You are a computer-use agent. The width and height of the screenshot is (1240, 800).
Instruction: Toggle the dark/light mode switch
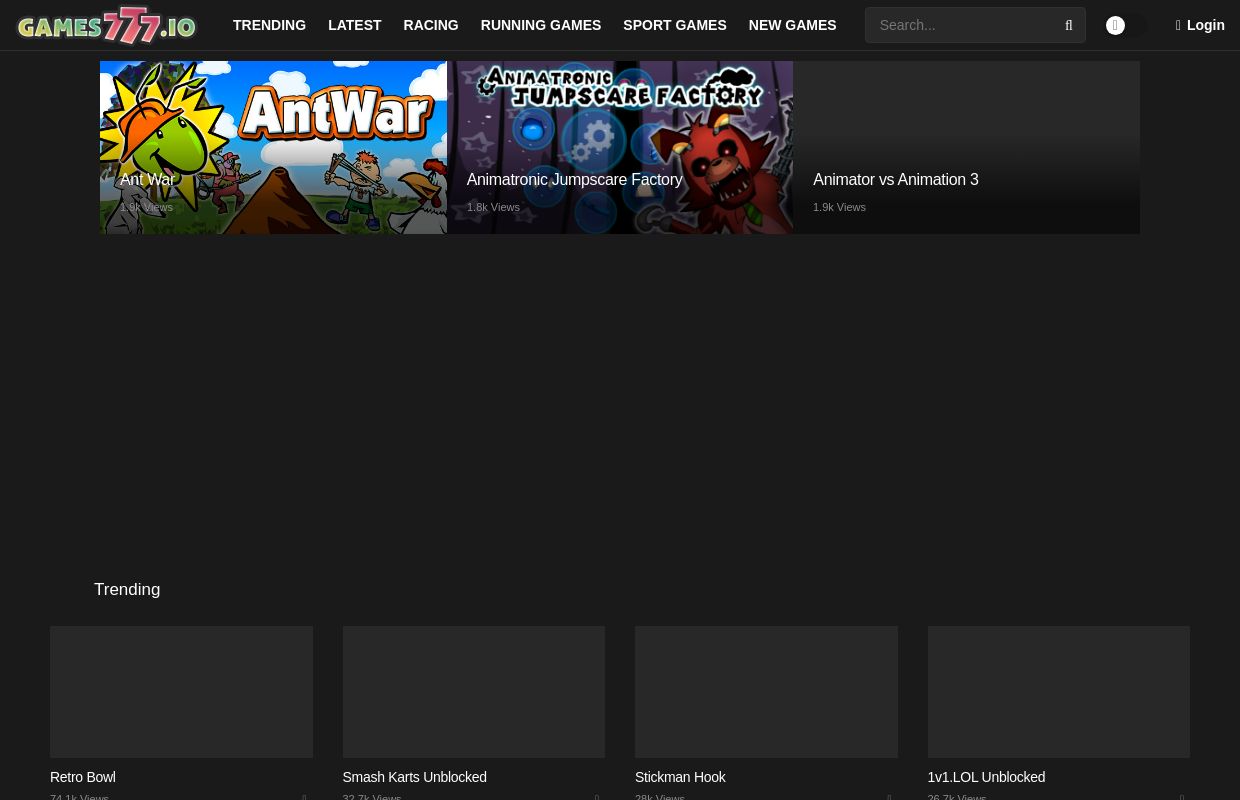(x=1126, y=25)
